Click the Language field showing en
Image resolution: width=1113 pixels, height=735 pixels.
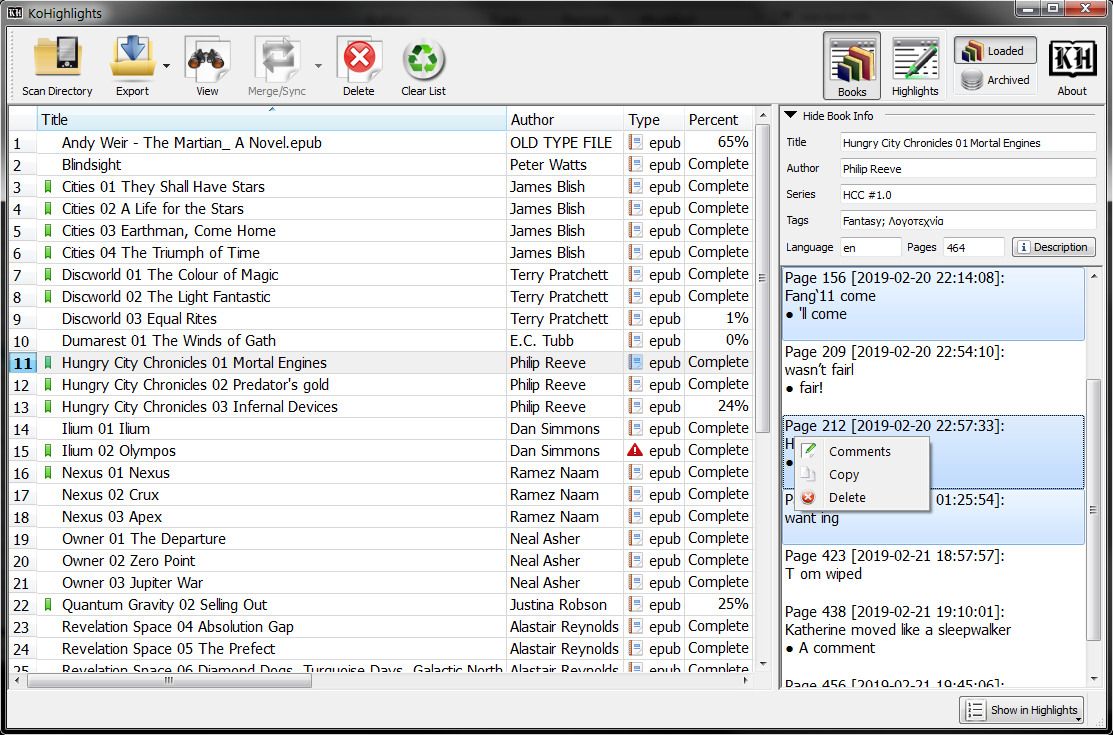(x=870, y=247)
